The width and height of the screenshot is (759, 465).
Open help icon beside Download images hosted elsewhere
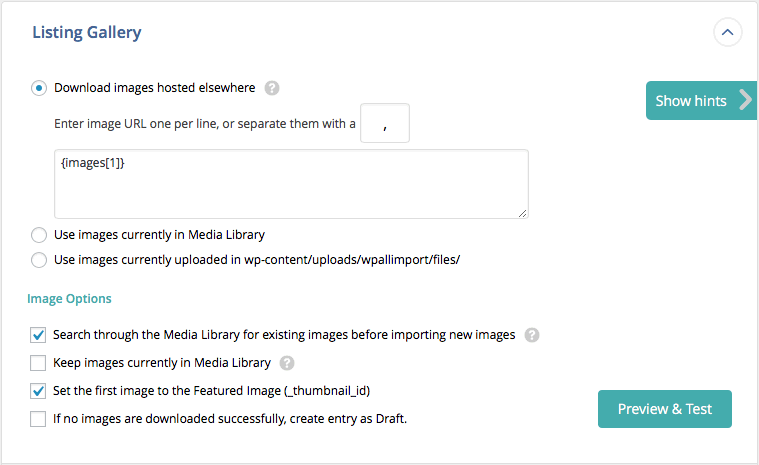coord(272,88)
